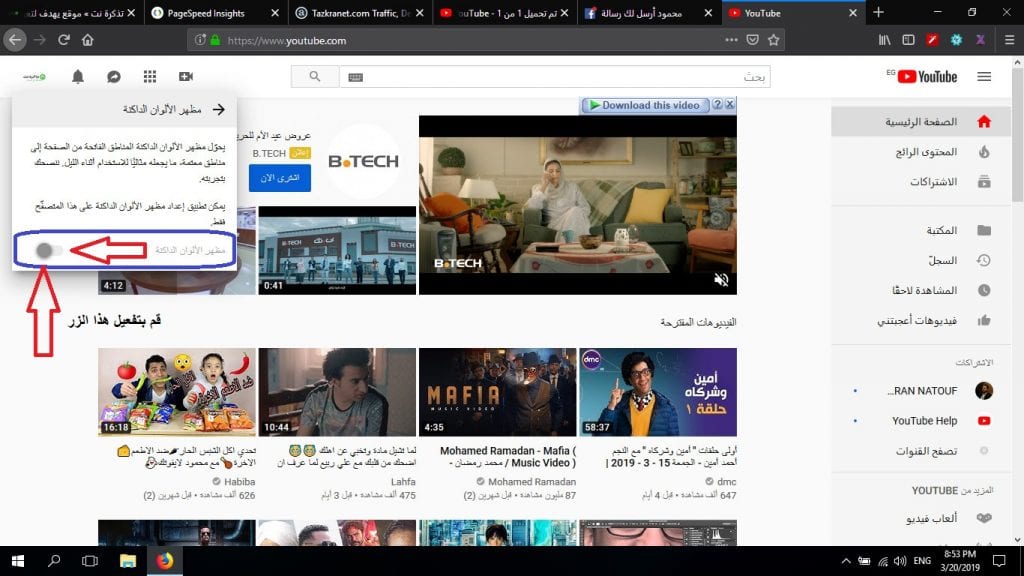The image size is (1024, 576).
Task: Click the volume icon in system tray
Action: (x=900, y=561)
